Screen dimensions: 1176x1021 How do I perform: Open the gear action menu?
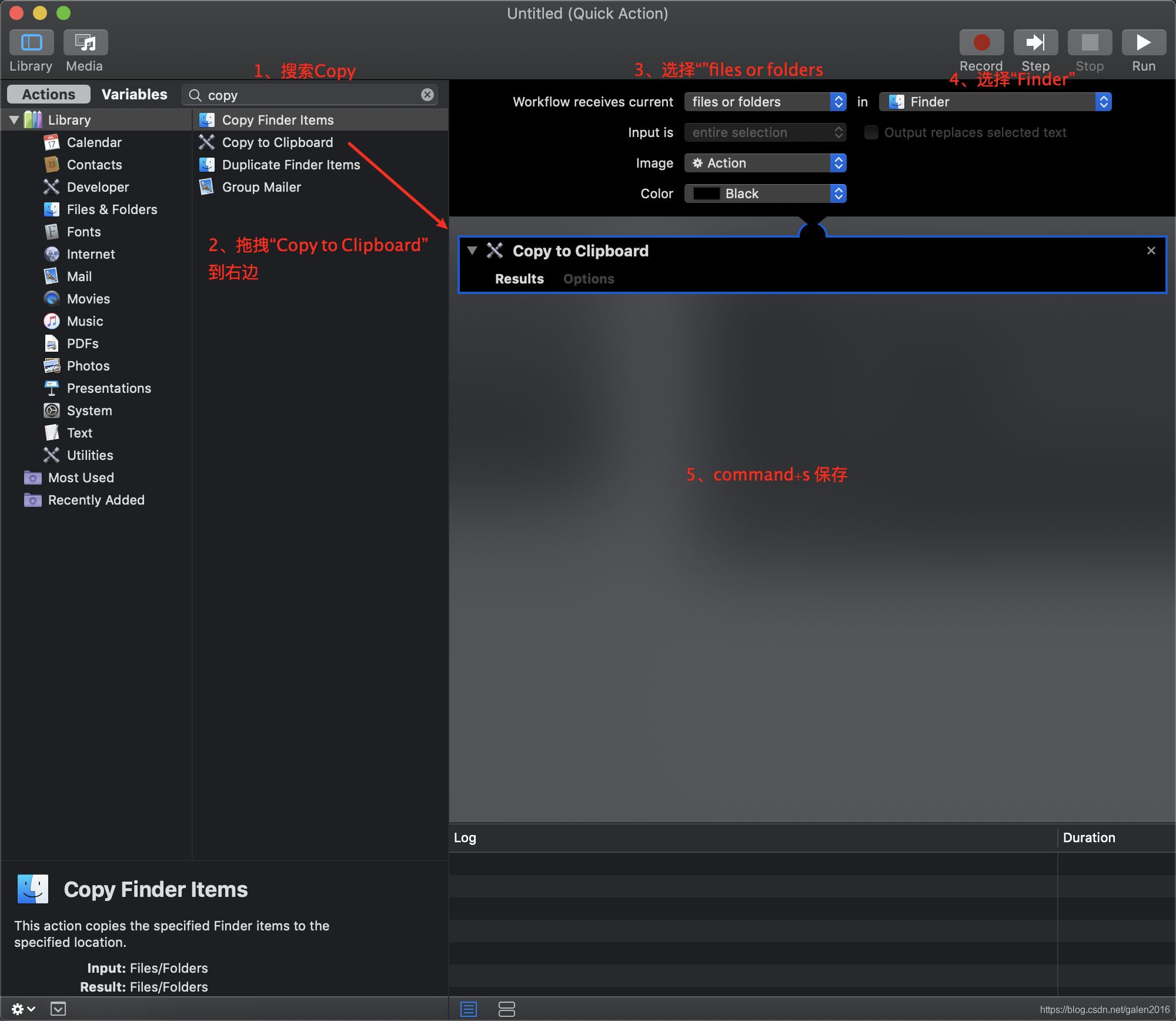point(23,1009)
